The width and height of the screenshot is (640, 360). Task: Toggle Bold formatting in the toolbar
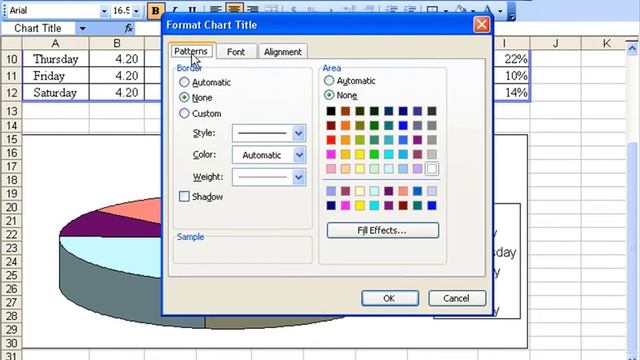[x=156, y=10]
